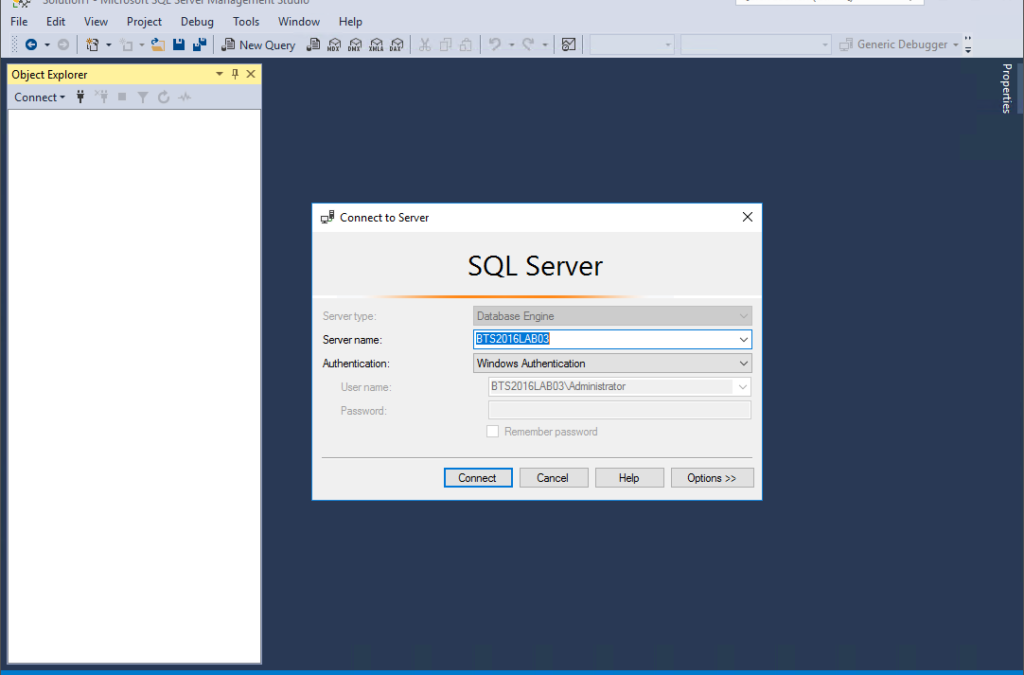Click the Refresh icon in Object Explorer
Image resolution: width=1024 pixels, height=675 pixels.
click(164, 97)
